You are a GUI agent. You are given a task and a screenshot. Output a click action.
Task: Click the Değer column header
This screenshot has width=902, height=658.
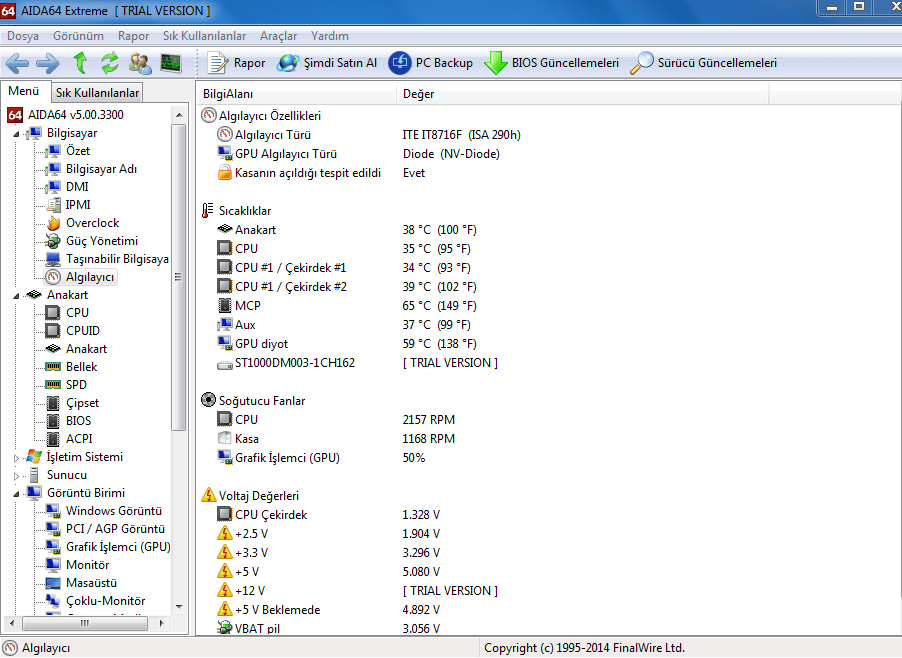tap(583, 94)
